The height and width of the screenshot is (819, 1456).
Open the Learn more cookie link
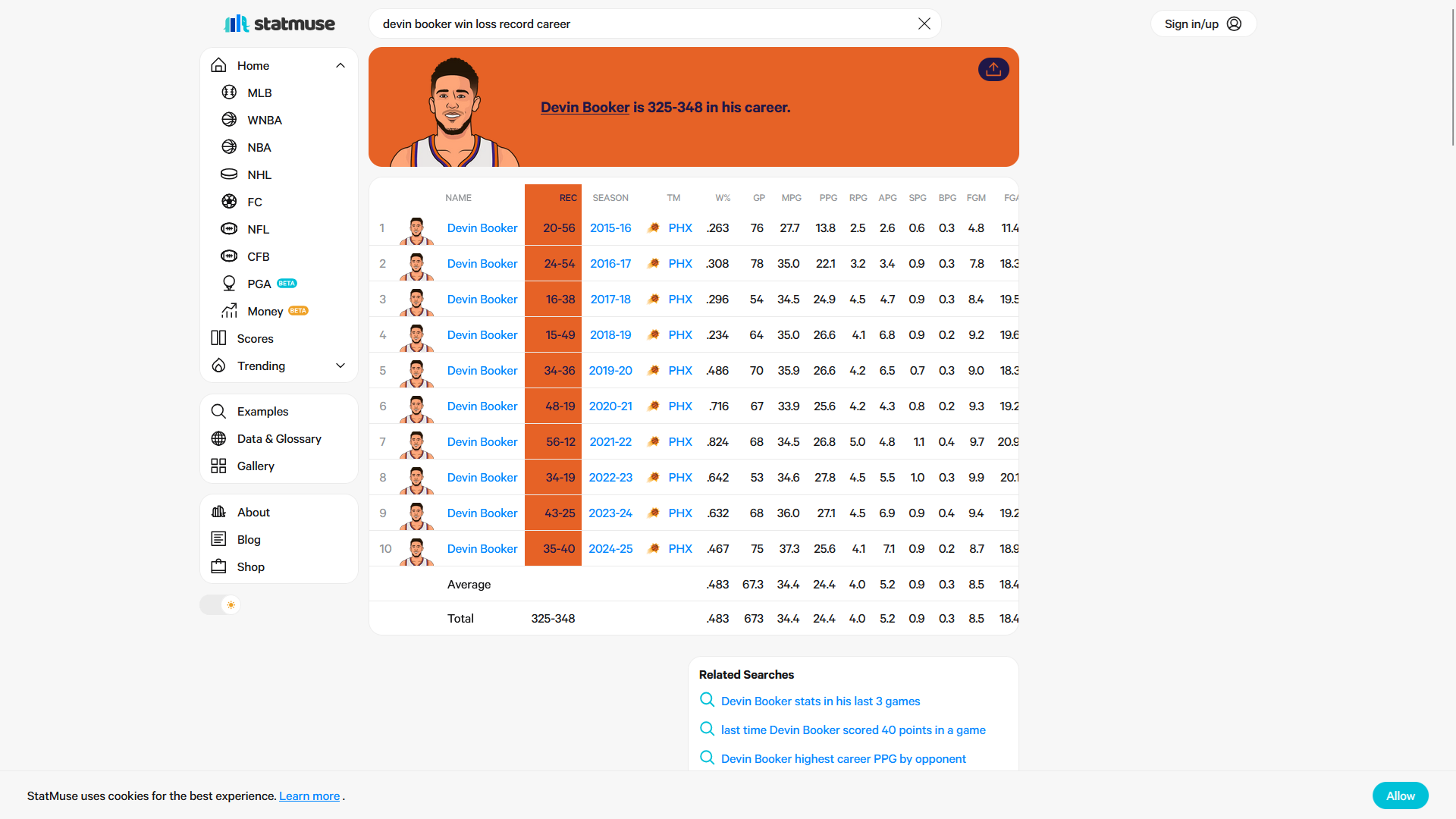309,795
